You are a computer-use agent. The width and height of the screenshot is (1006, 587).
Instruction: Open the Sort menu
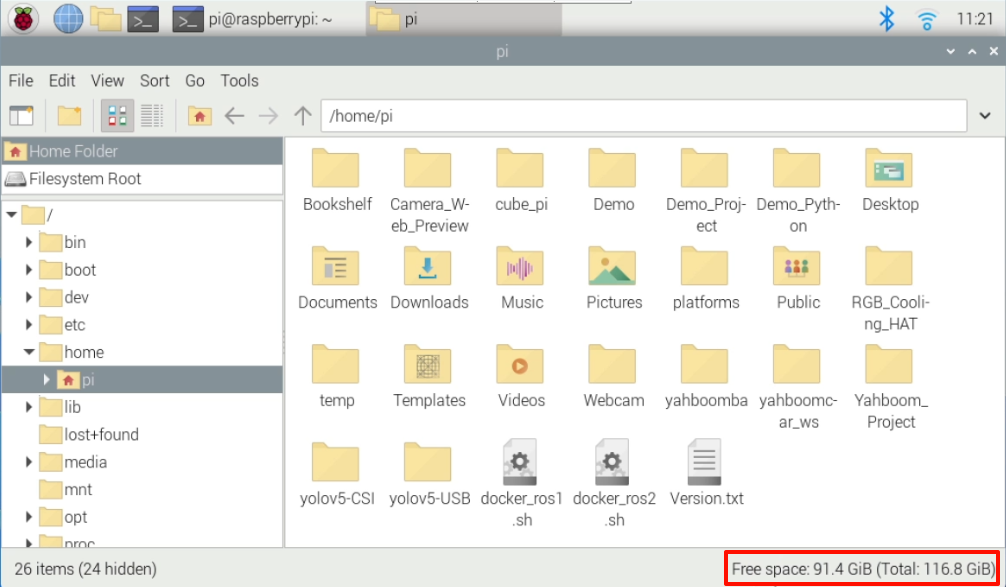pos(155,81)
